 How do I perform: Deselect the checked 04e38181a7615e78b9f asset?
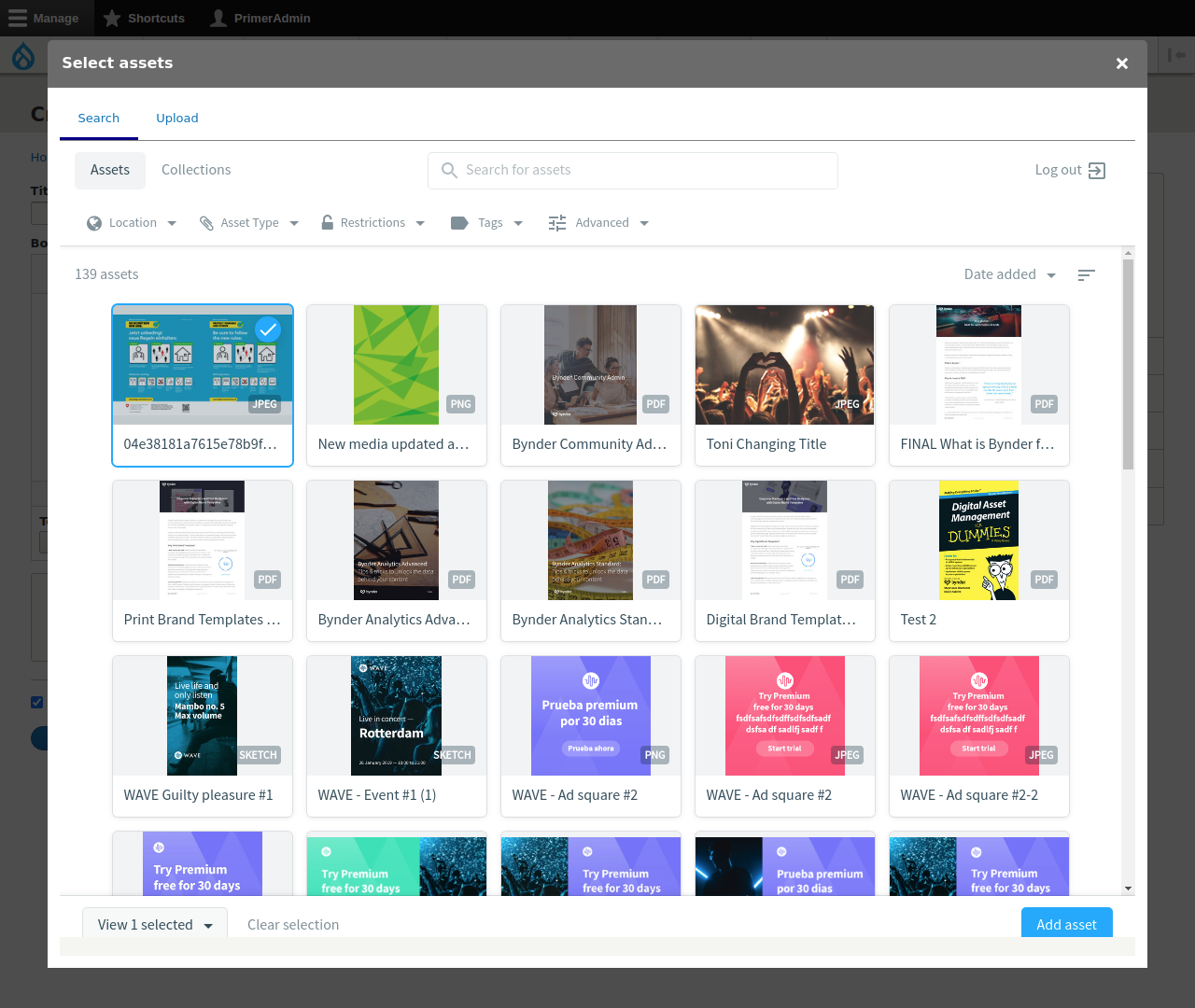[x=268, y=329]
